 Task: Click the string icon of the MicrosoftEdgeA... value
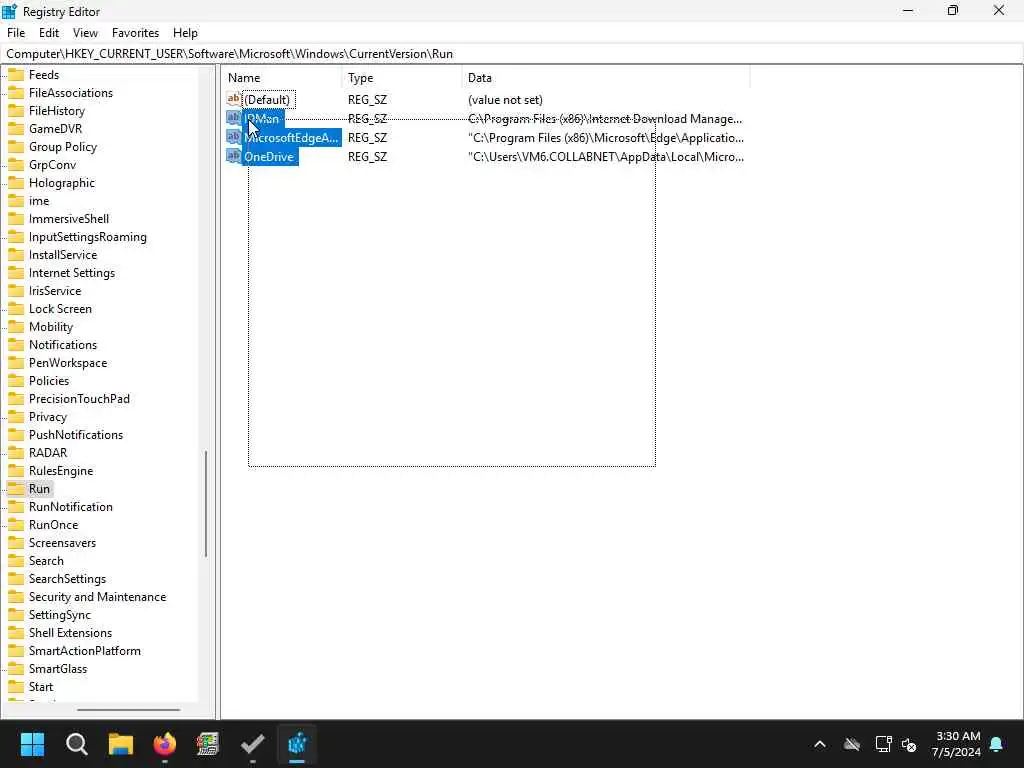tap(233, 137)
